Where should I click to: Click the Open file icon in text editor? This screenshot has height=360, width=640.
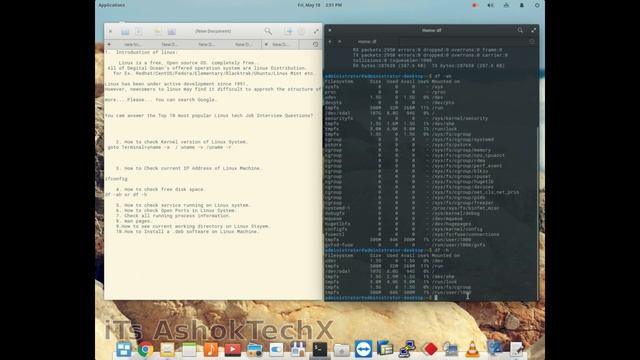coord(125,31)
